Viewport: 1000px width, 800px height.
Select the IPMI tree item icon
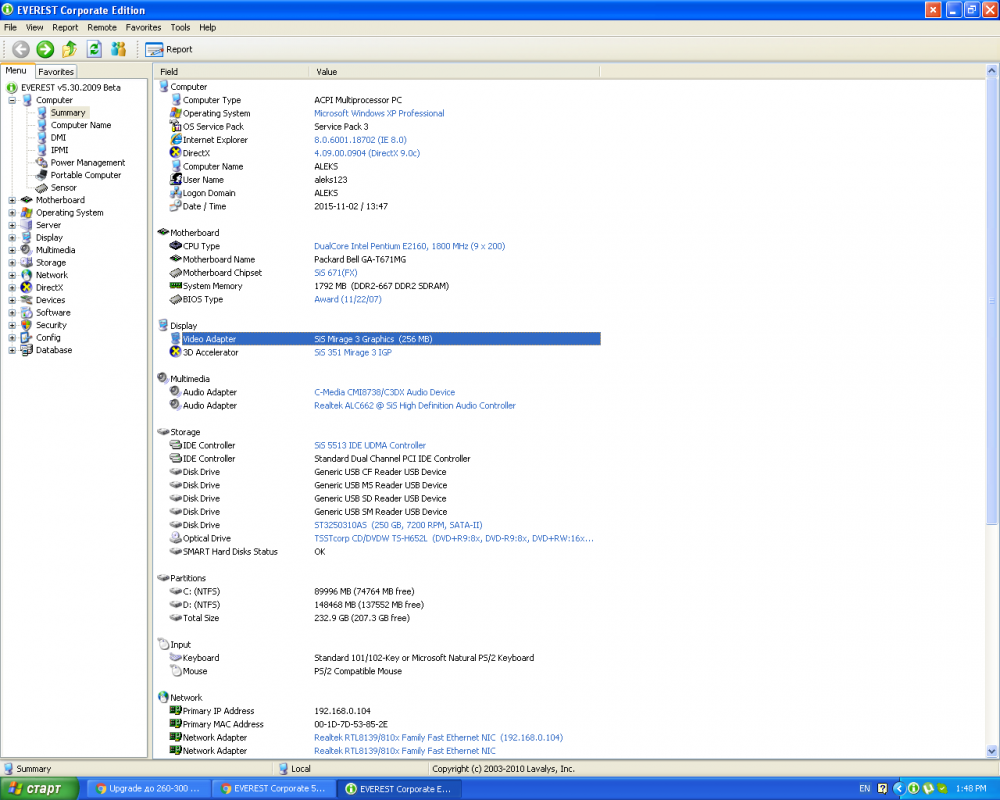pyautogui.click(x=41, y=150)
